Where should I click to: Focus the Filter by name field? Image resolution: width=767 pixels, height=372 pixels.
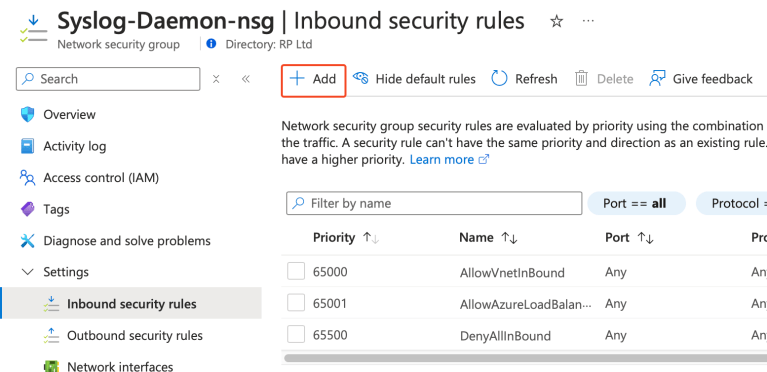click(x=434, y=203)
